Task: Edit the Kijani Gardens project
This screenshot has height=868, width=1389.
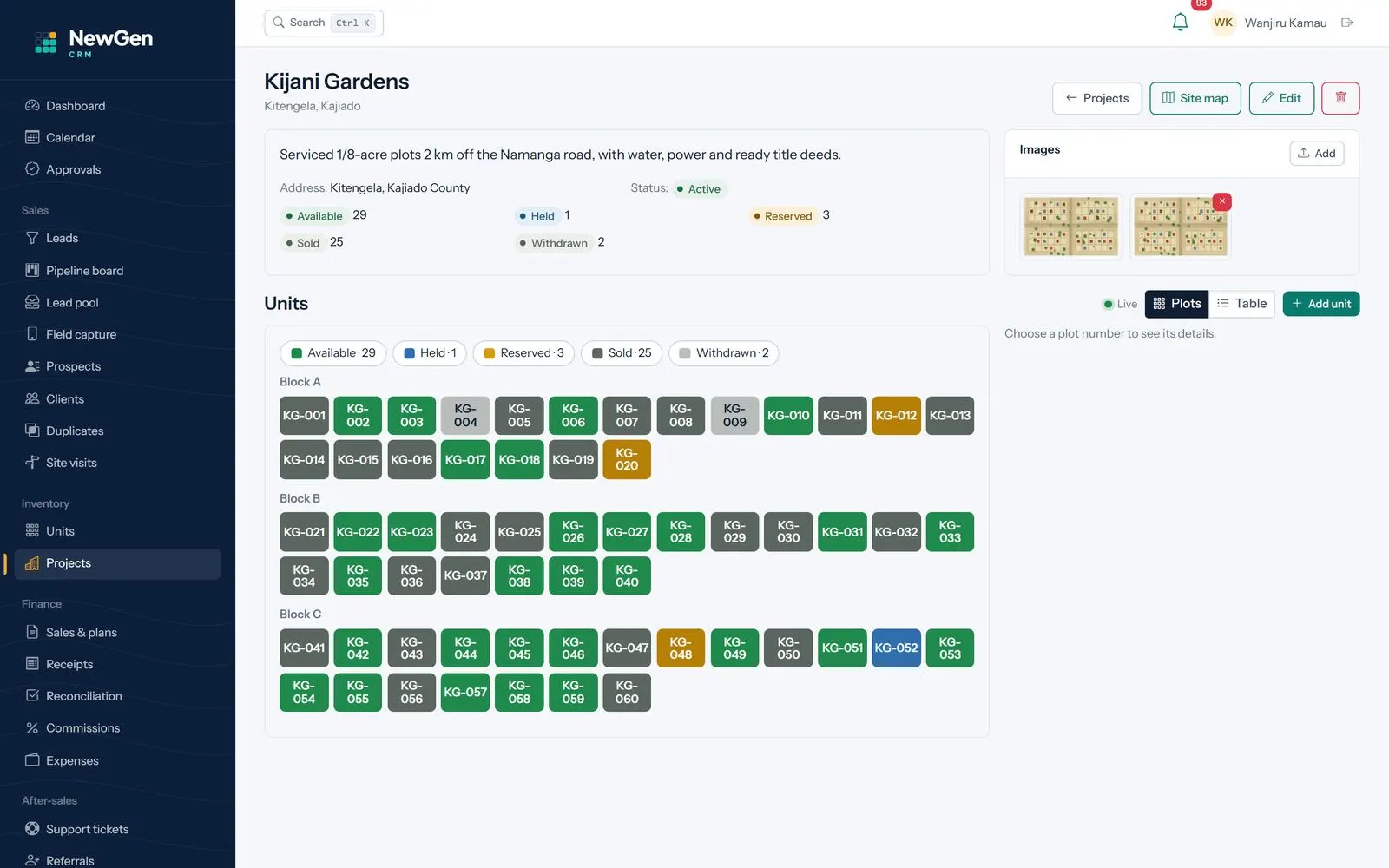Action: point(1281,98)
